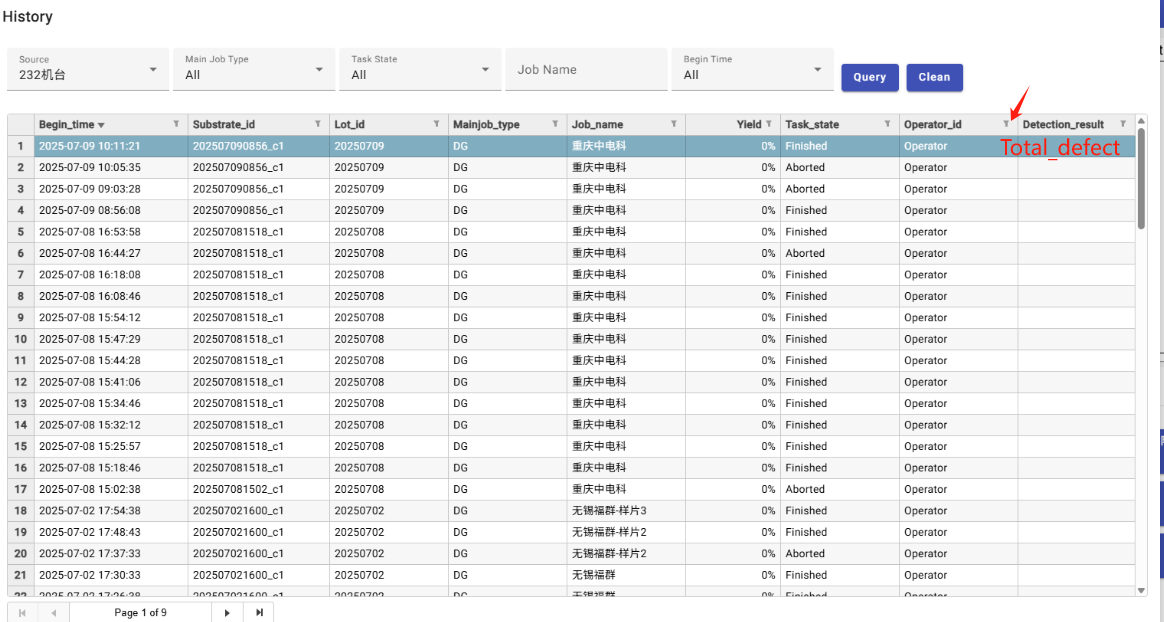Click 无锡福群-样片2 in row 19
Viewport: 1164px width, 622px height.
click(x=609, y=532)
